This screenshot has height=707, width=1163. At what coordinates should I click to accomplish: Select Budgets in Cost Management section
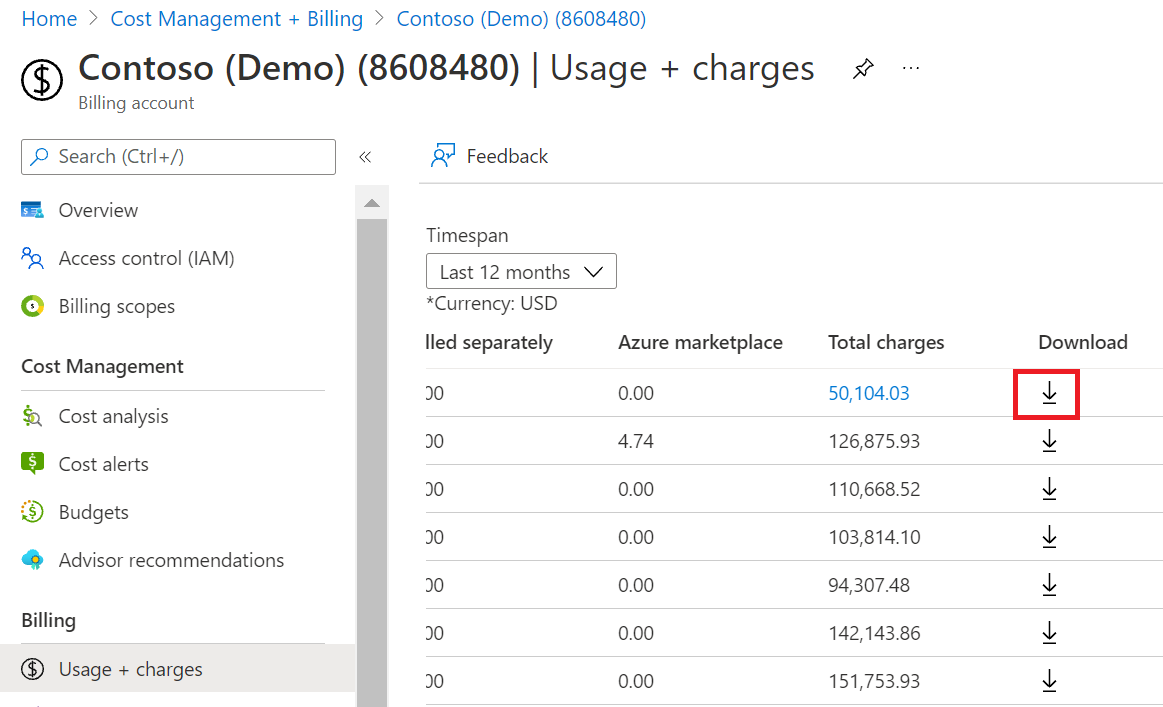(x=93, y=512)
